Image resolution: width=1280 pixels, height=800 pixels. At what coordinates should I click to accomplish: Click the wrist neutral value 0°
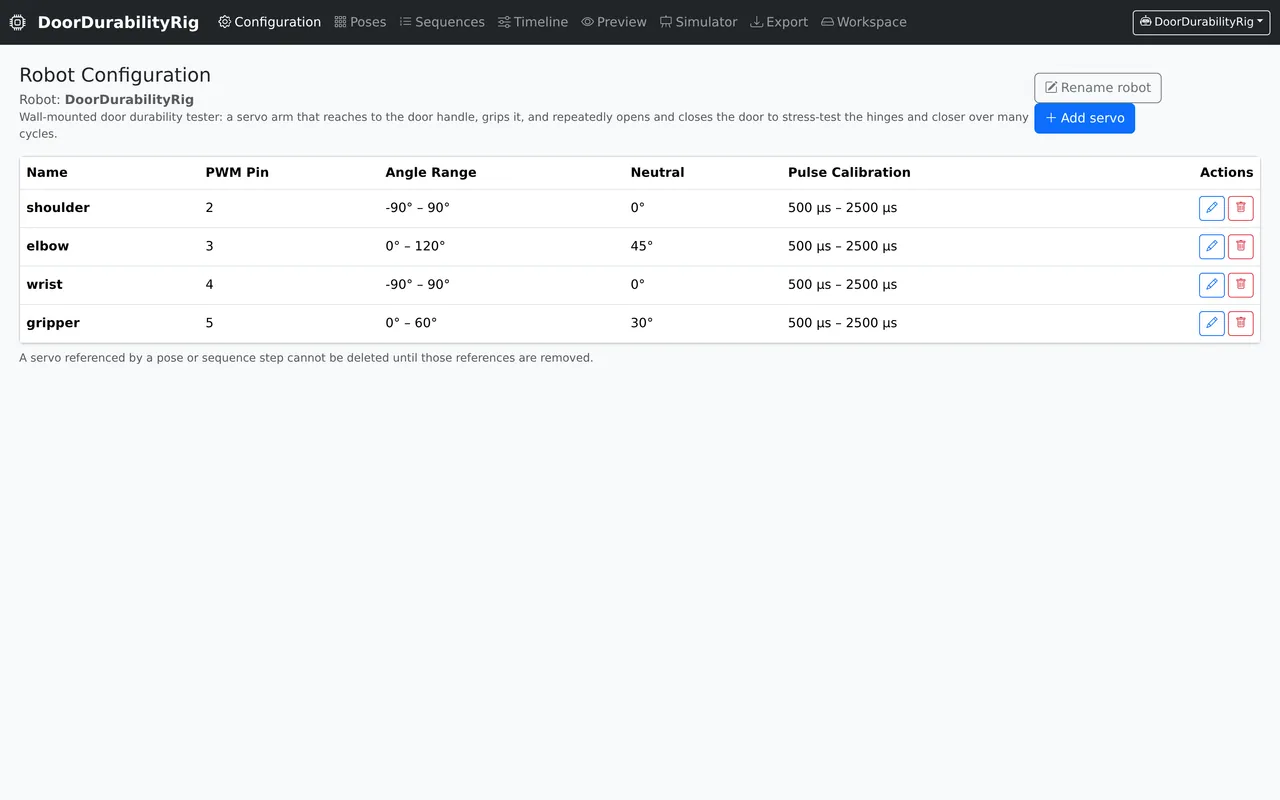pos(638,285)
